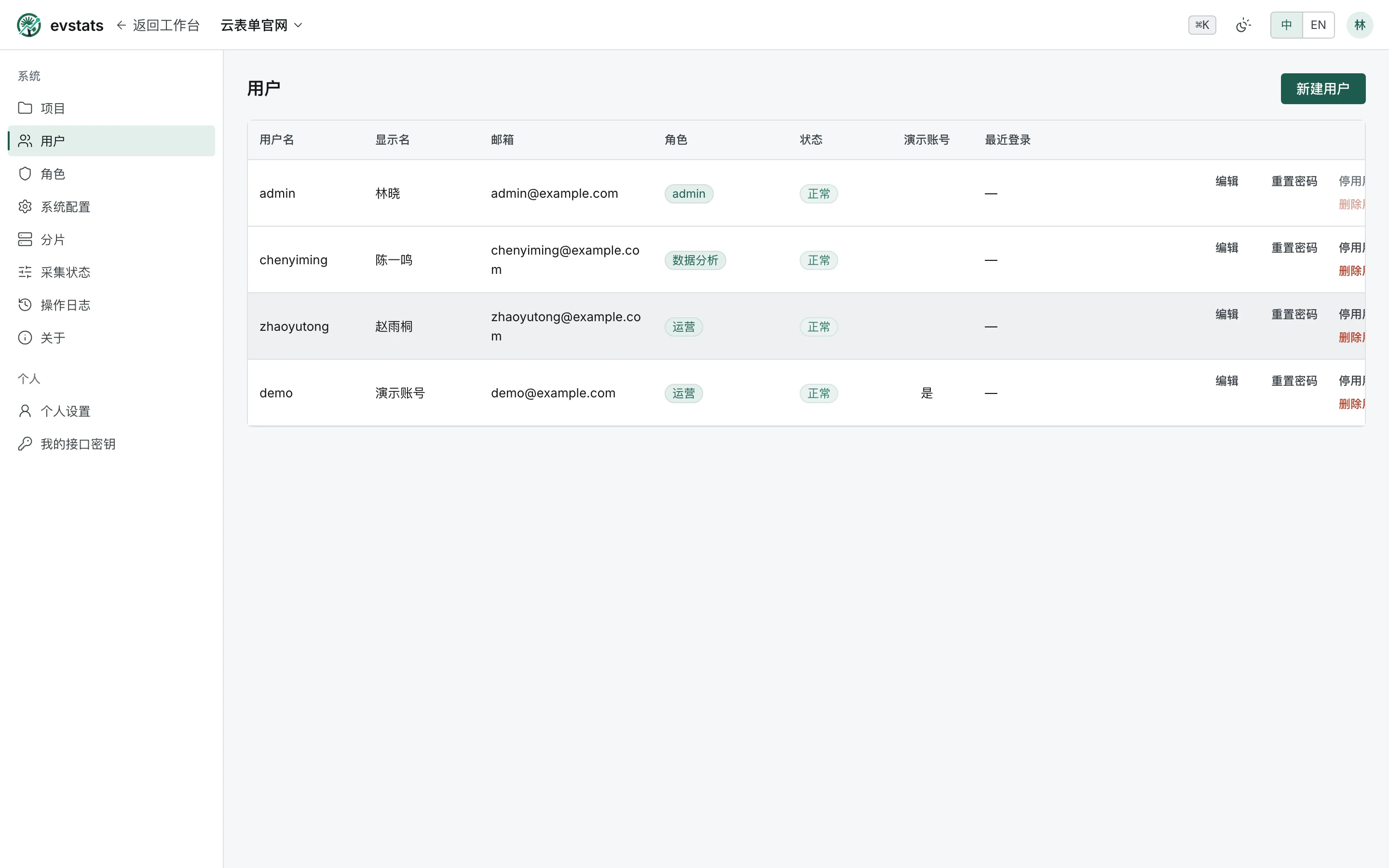Open the ⌘K command palette shortcut

1202,25
